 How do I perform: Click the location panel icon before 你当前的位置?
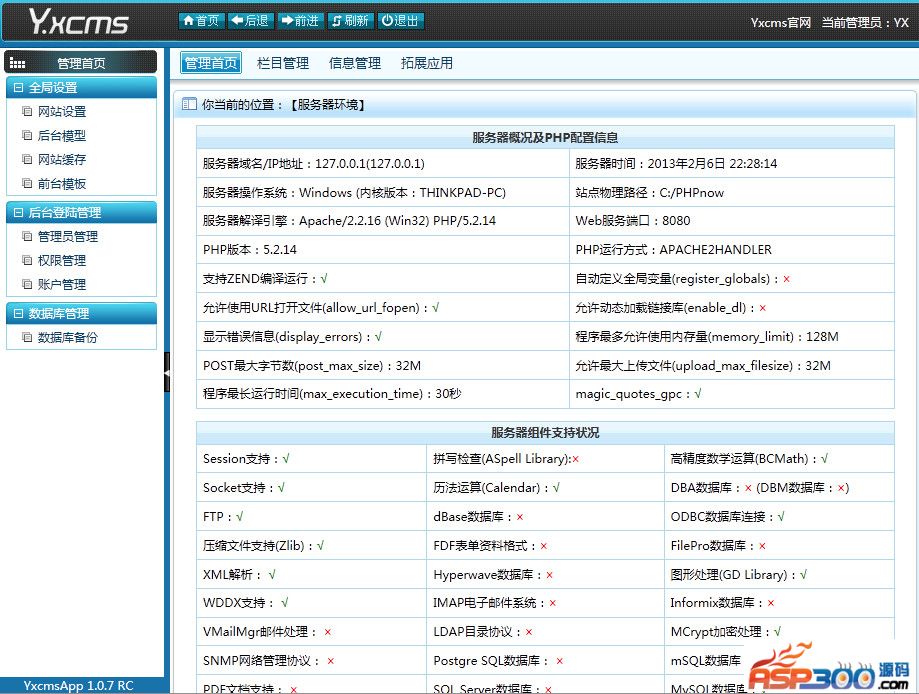coord(189,104)
